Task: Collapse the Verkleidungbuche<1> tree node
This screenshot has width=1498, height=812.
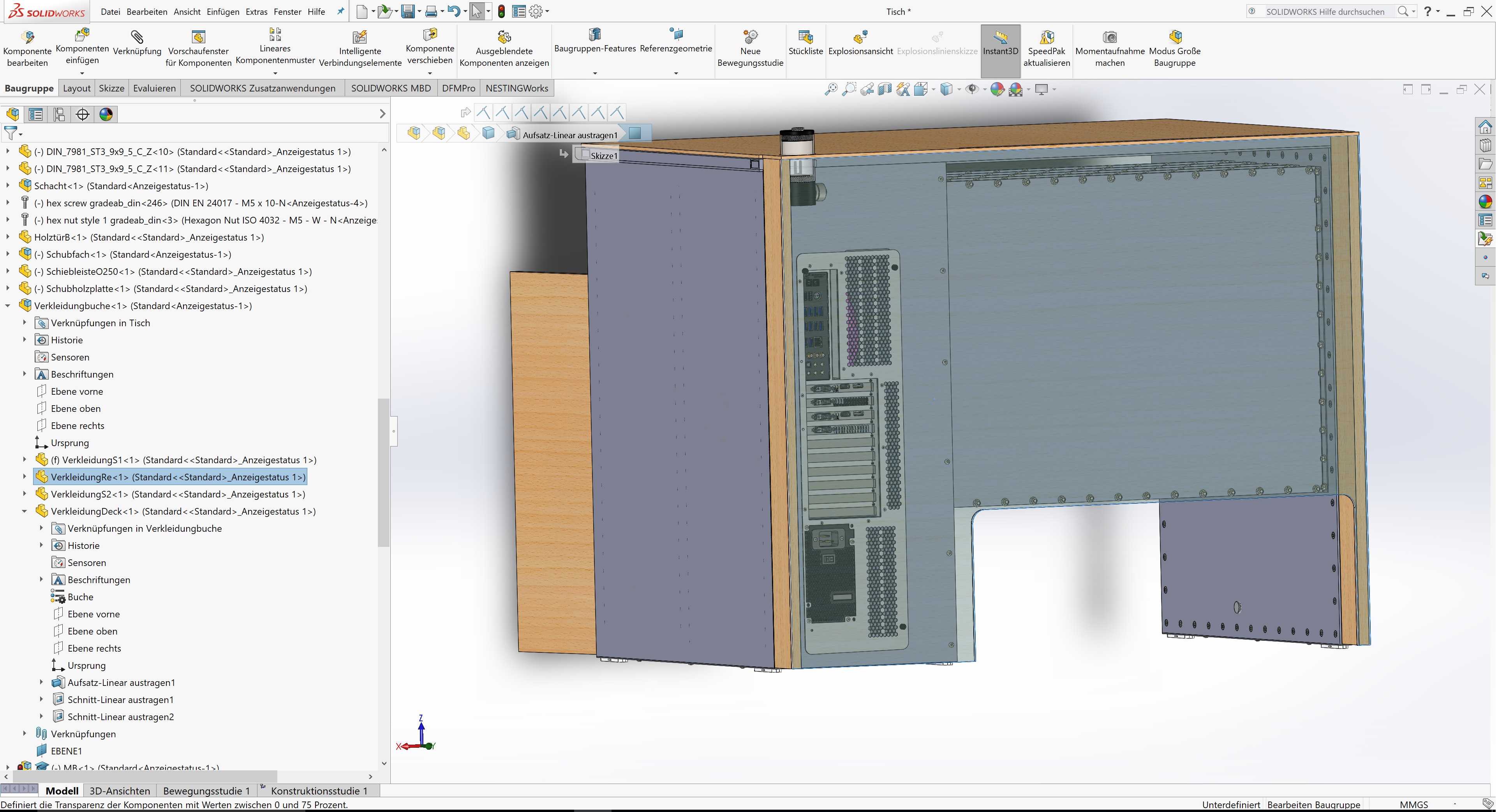Action: pyautogui.click(x=7, y=306)
